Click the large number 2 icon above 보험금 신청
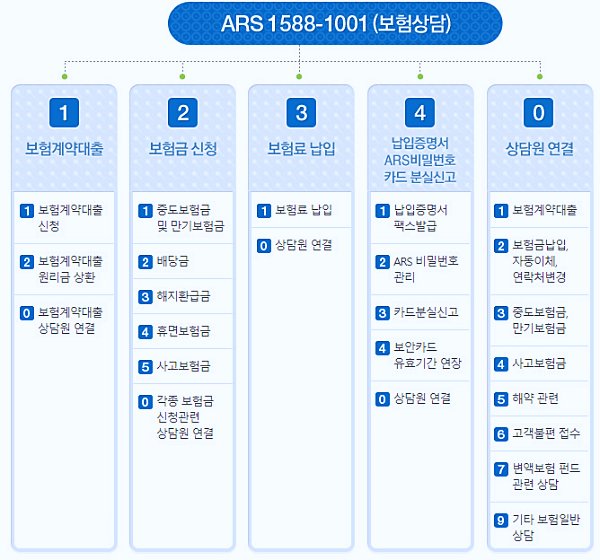The image size is (600, 560). point(183,113)
